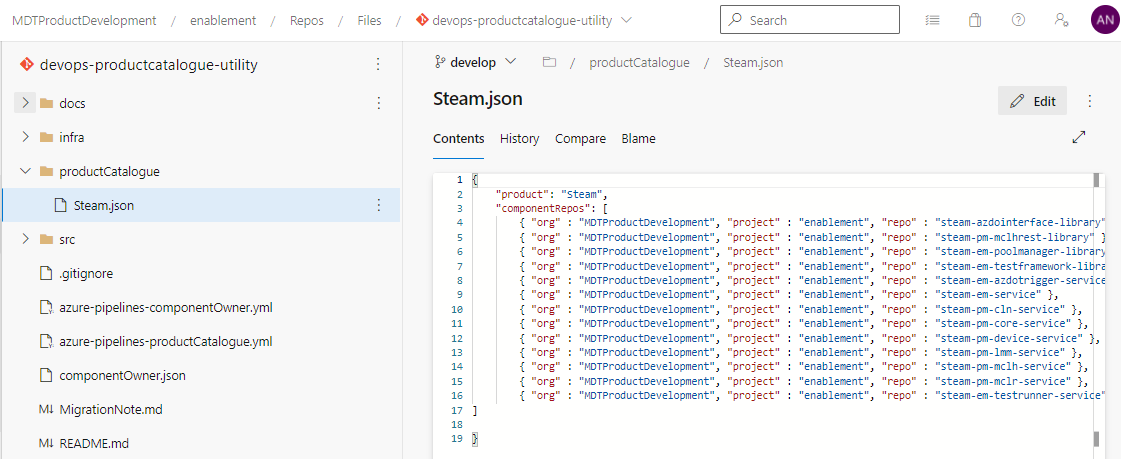Collapse the productCatalogue folder

click(x=26, y=171)
